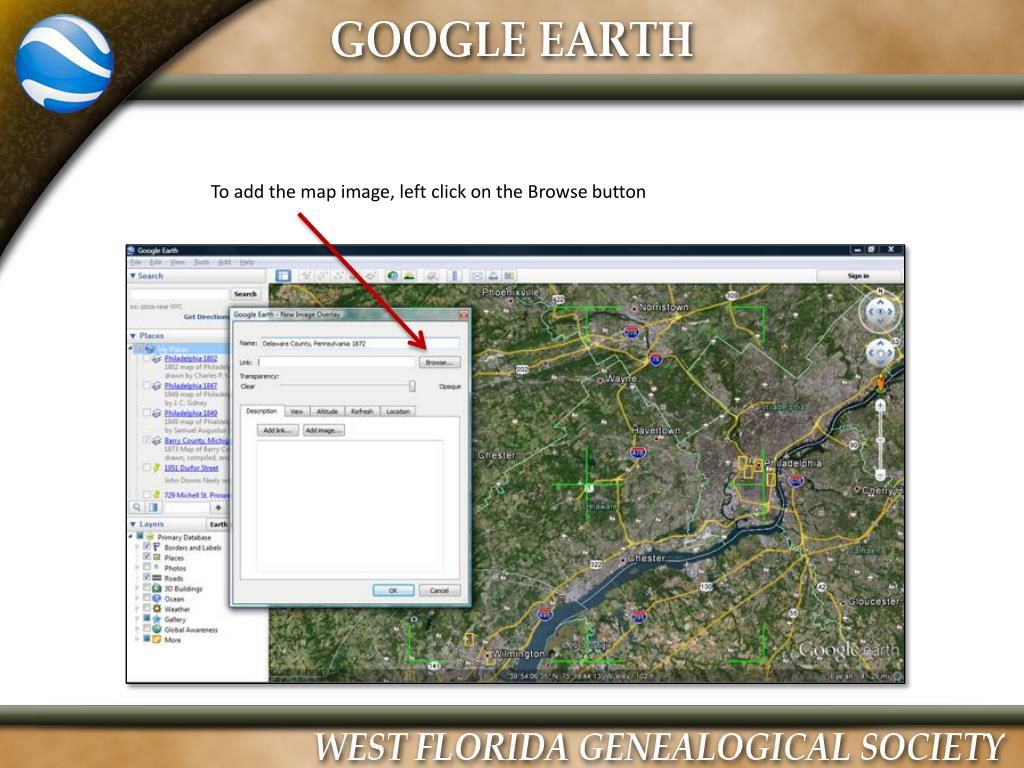
Task: Collapse the Search panel triangle
Action: 133,276
